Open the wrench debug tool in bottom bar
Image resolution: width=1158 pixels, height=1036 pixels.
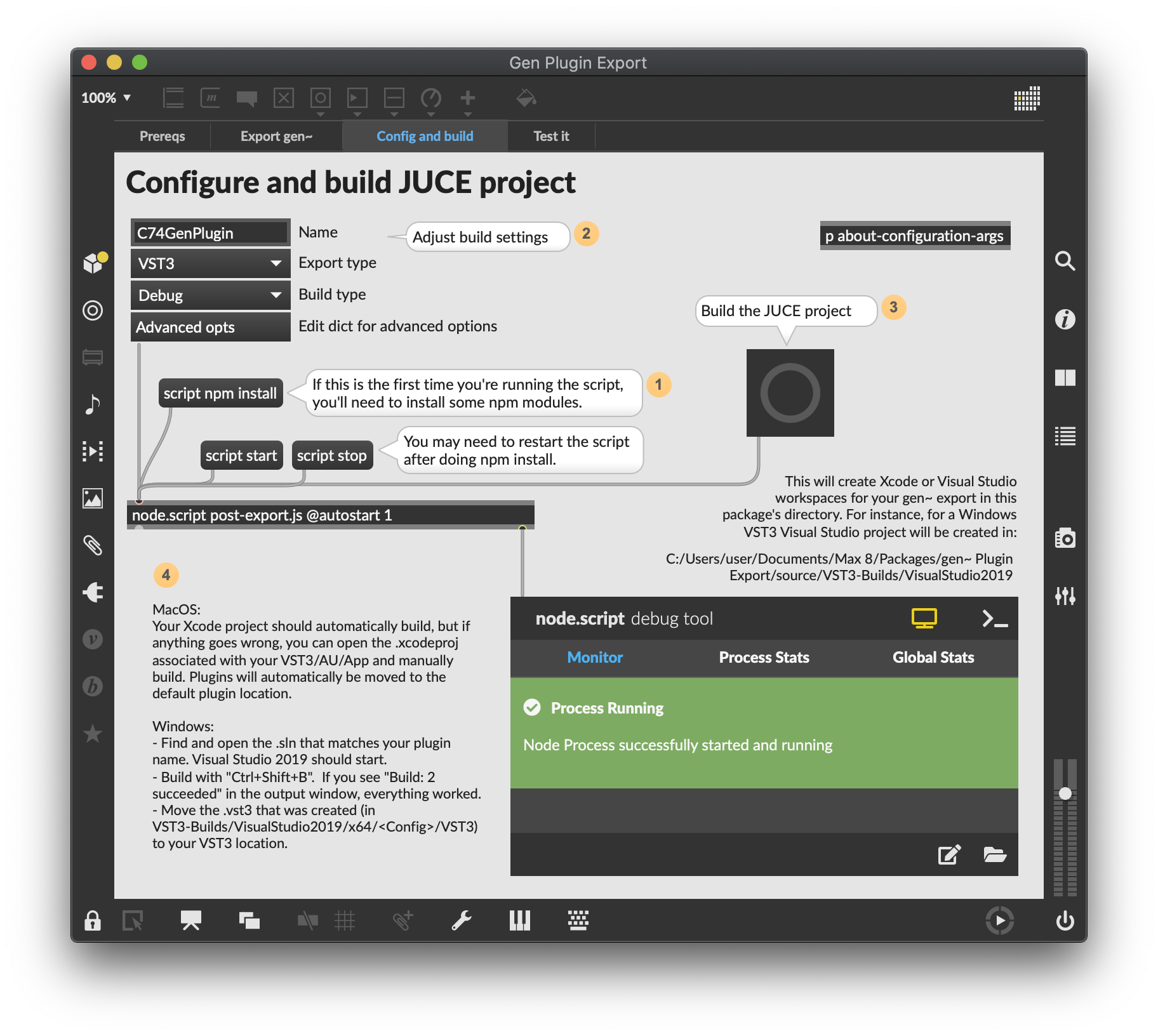[x=462, y=920]
